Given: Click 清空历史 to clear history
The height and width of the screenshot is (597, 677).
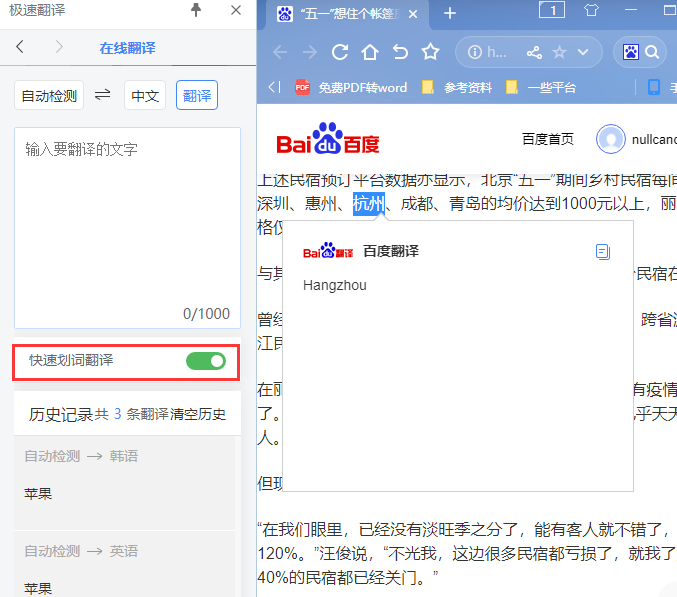Looking at the screenshot, I should (198, 414).
